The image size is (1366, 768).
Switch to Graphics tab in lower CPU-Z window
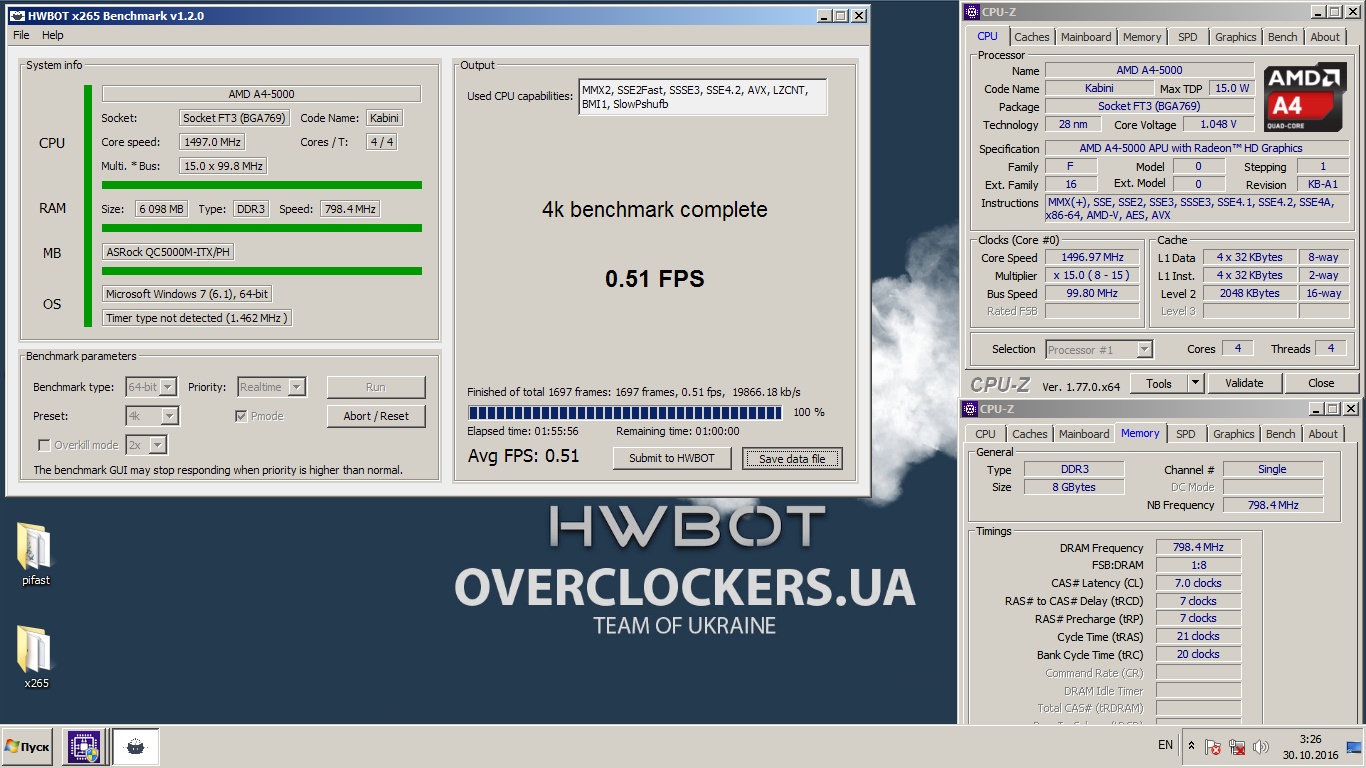pos(1234,434)
